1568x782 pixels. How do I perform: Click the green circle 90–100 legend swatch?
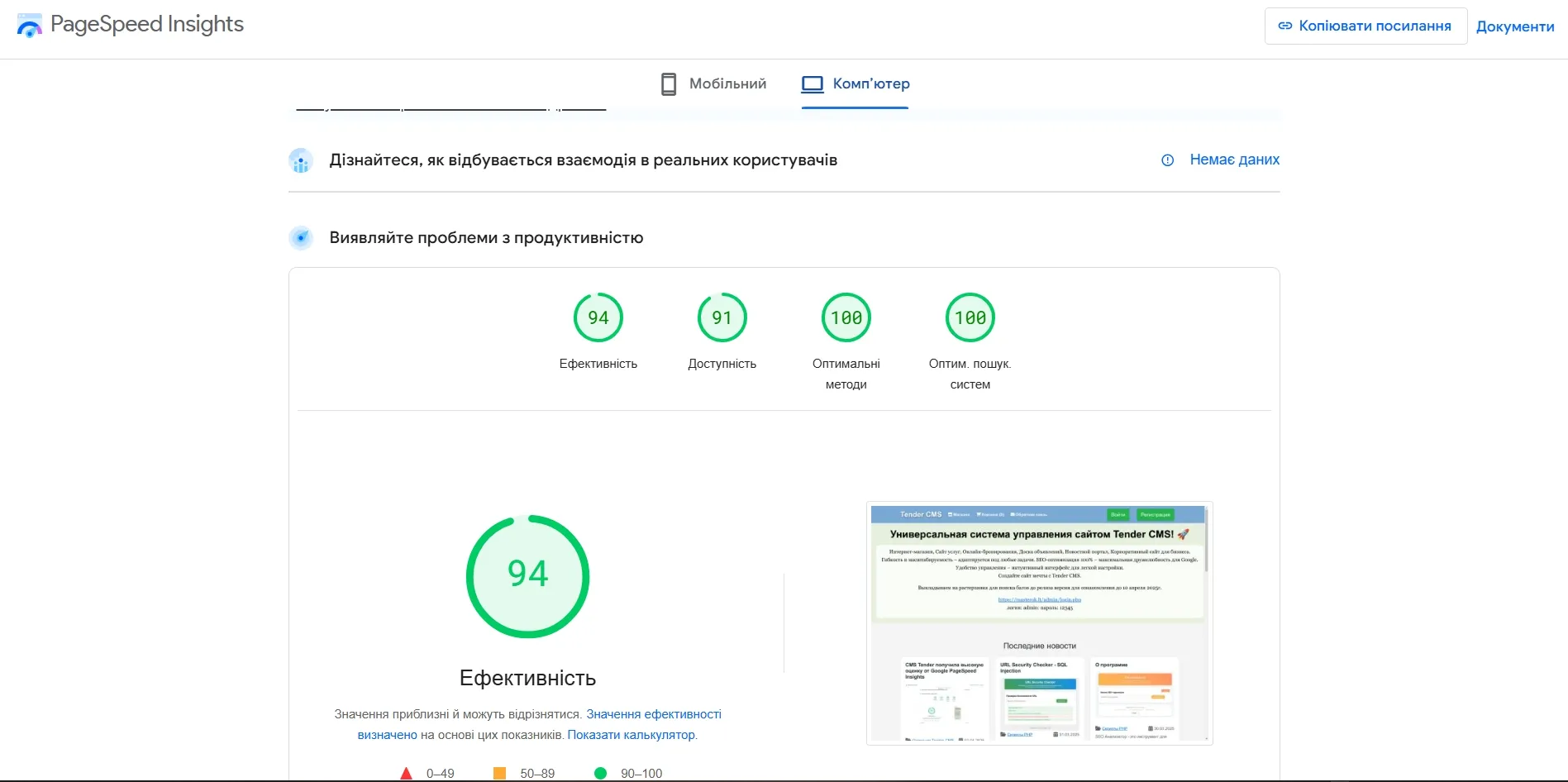601,774
